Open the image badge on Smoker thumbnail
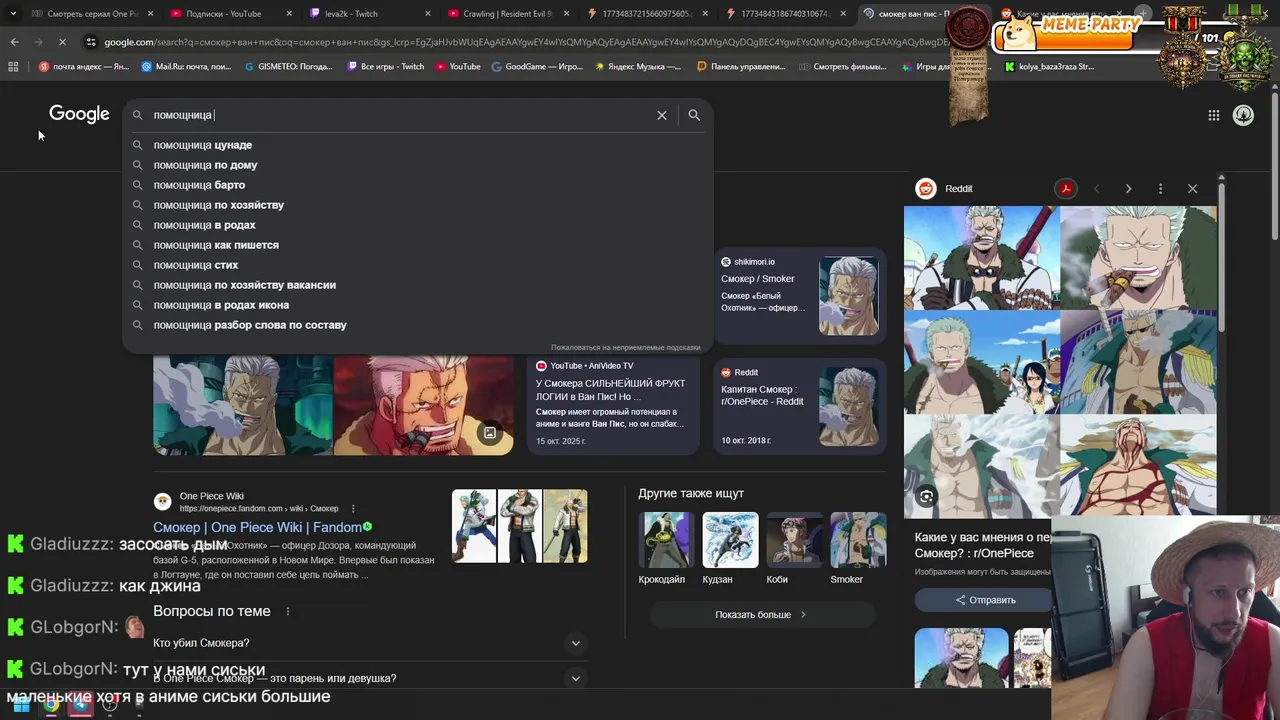 [489, 433]
